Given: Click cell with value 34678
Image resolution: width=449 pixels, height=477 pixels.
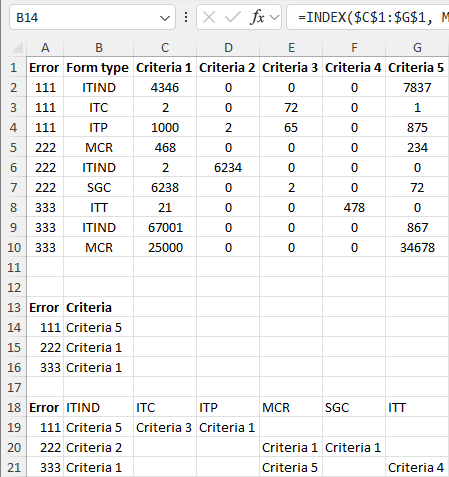Looking at the screenshot, I should coord(417,248).
